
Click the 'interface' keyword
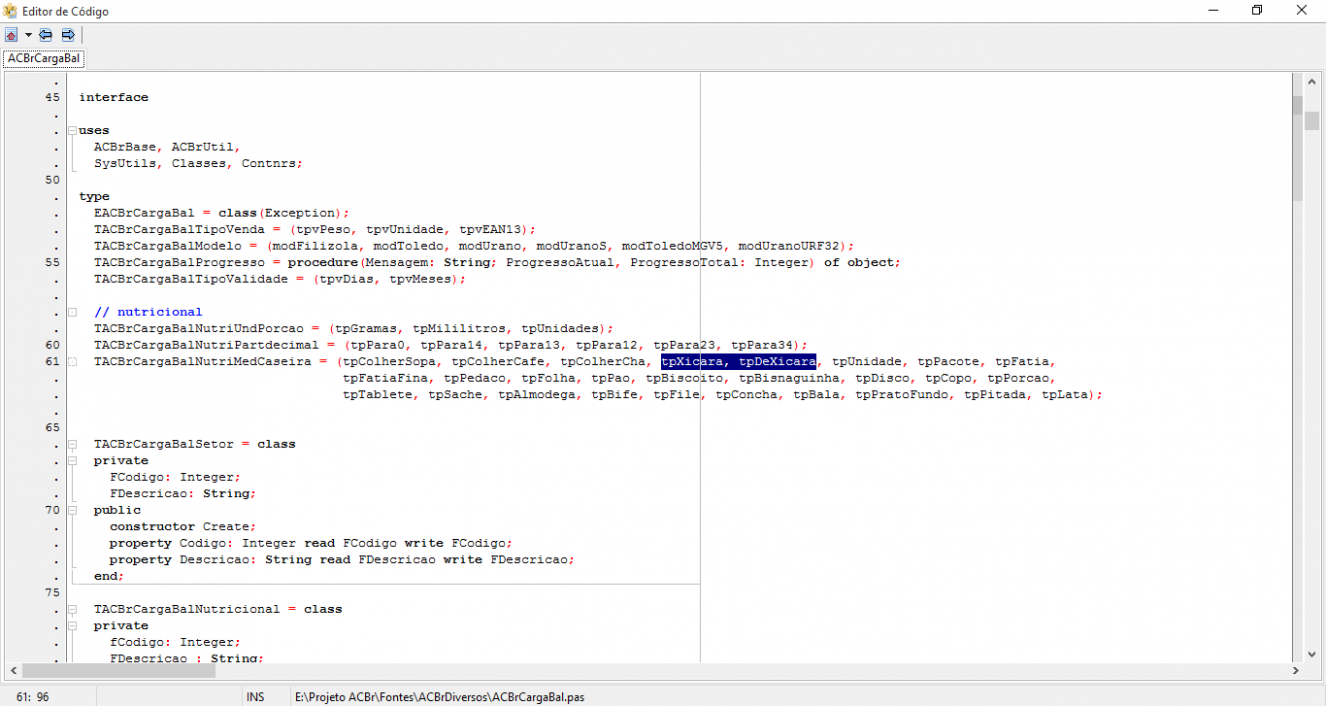pos(114,97)
